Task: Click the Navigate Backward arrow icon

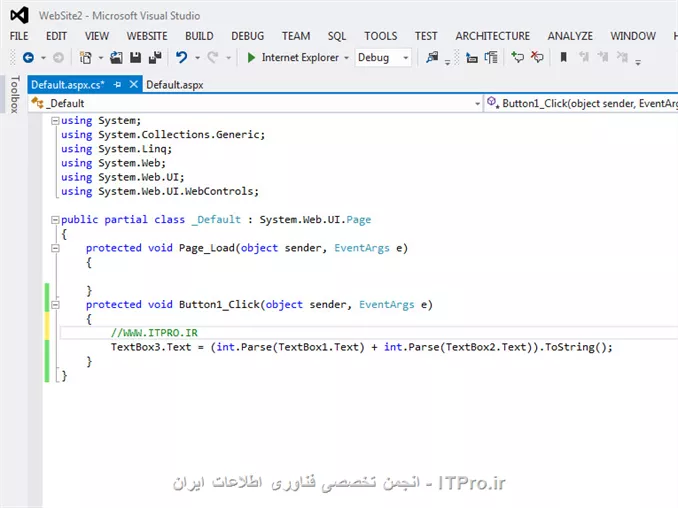Action: 29,58
